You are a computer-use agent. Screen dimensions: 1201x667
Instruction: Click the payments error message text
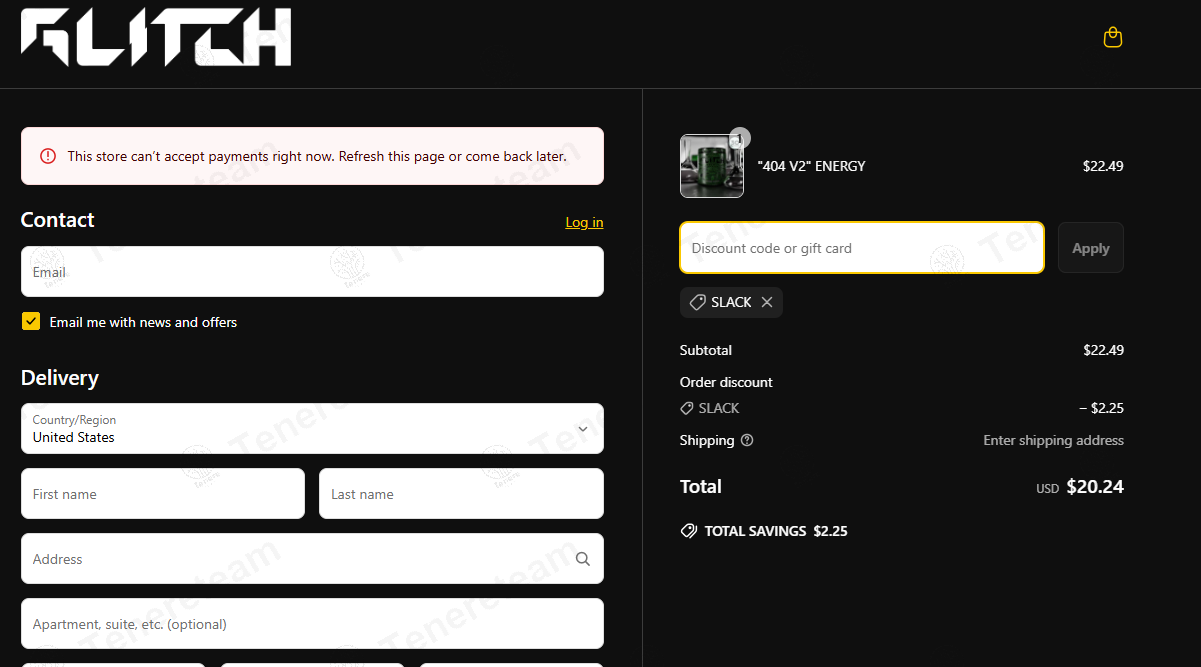pos(317,156)
